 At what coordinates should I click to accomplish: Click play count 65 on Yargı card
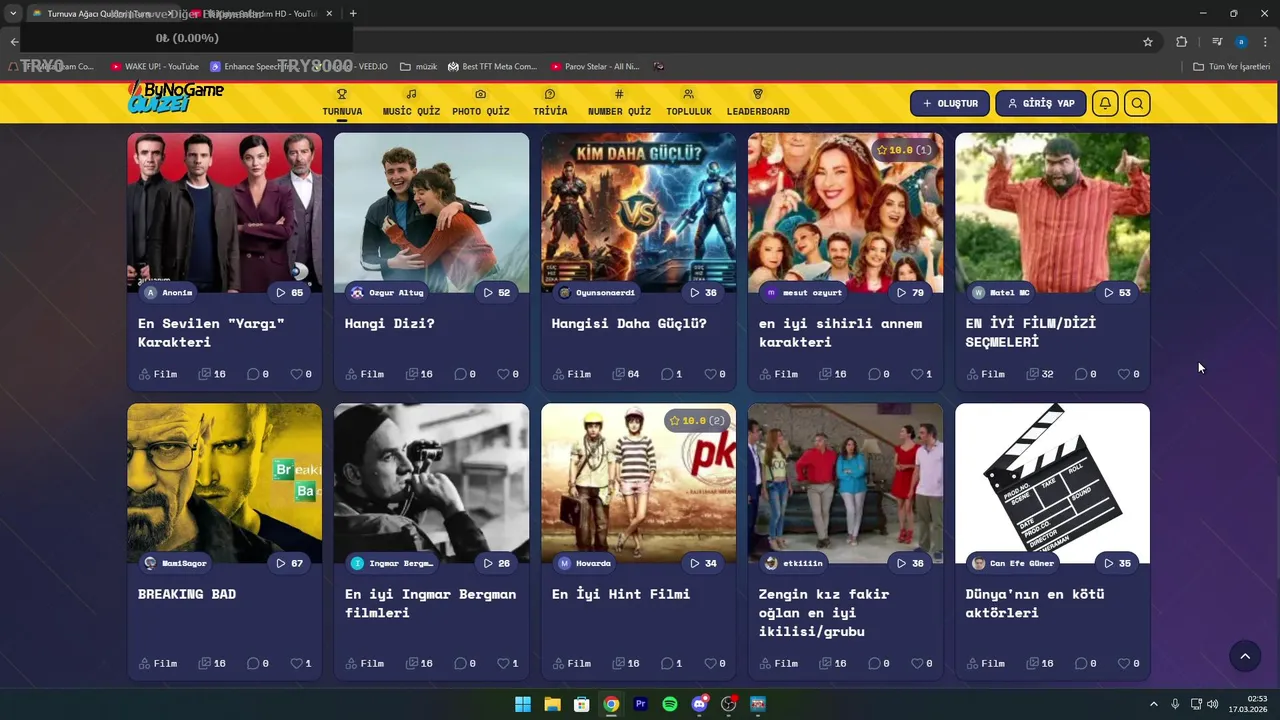tap(290, 293)
